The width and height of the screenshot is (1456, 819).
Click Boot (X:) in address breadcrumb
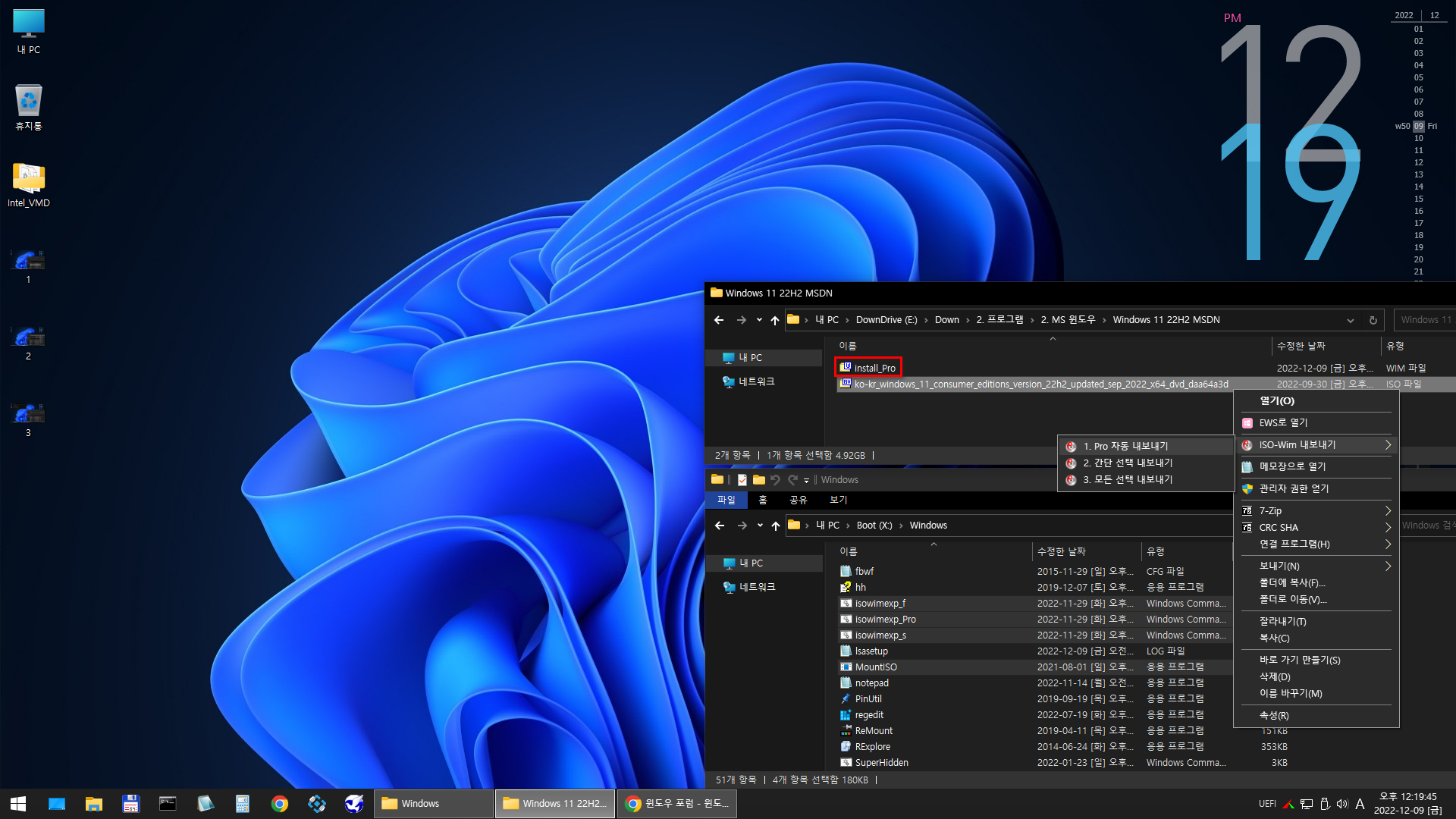pos(874,526)
